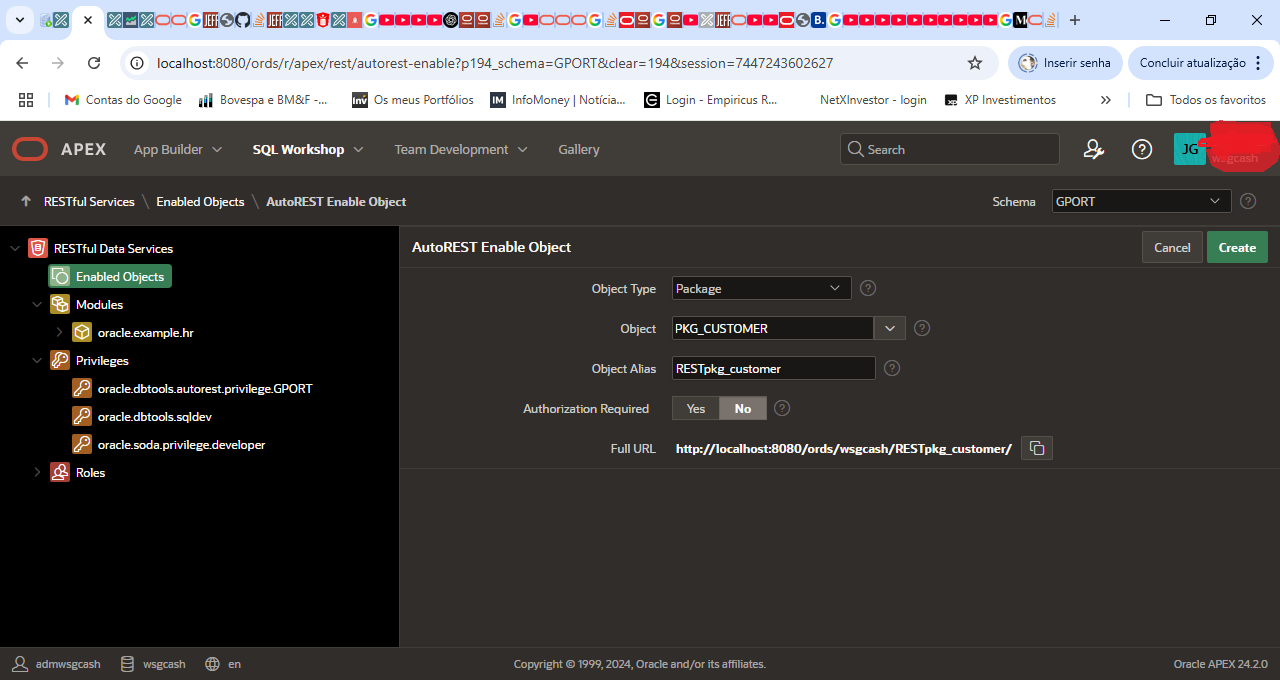Viewport: 1280px width, 680px height.
Task: Click the browser reload button
Action: 94,63
